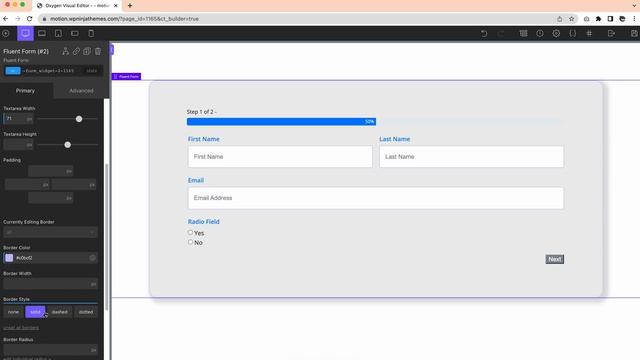Open the History clock icon

coord(540,33)
